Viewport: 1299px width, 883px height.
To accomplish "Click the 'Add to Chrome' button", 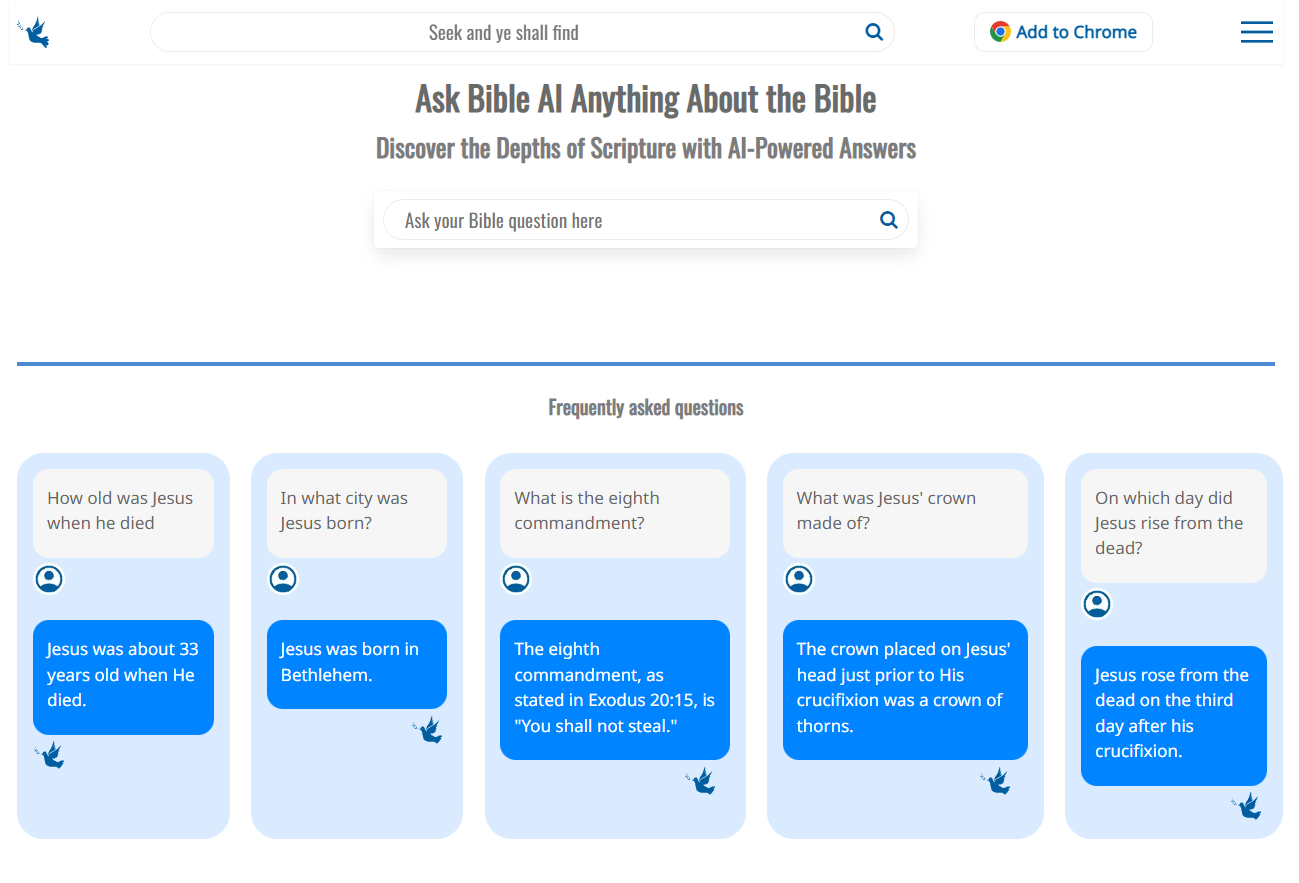I will [x=1063, y=31].
